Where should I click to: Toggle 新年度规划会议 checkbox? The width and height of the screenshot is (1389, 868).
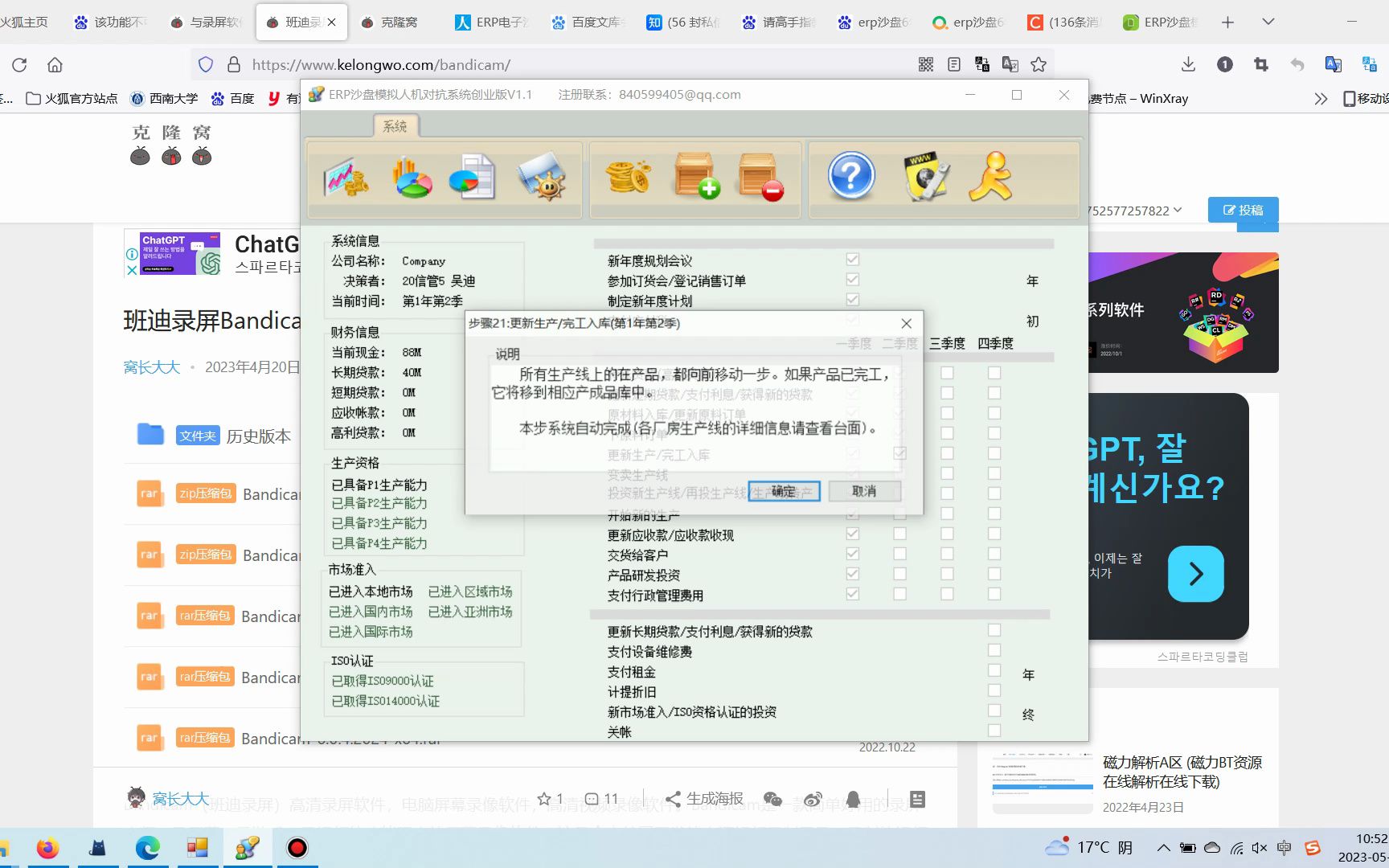[x=853, y=260]
